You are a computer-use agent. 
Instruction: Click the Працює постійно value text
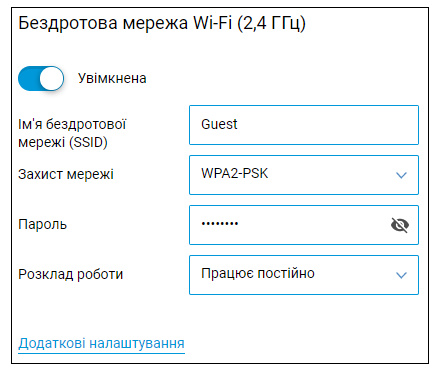(258, 274)
